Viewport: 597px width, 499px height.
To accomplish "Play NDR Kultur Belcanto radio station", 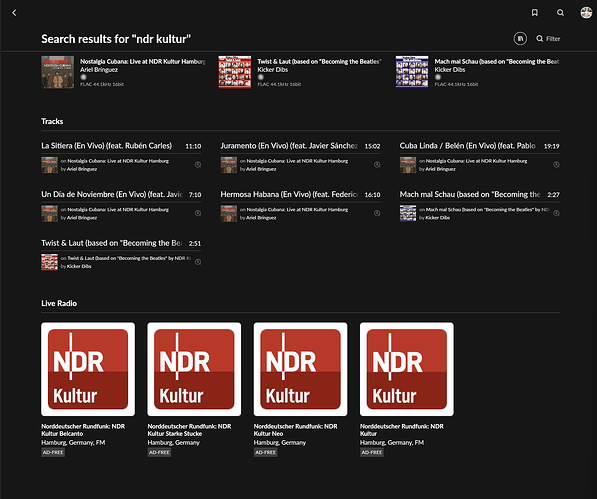I will (x=88, y=369).
